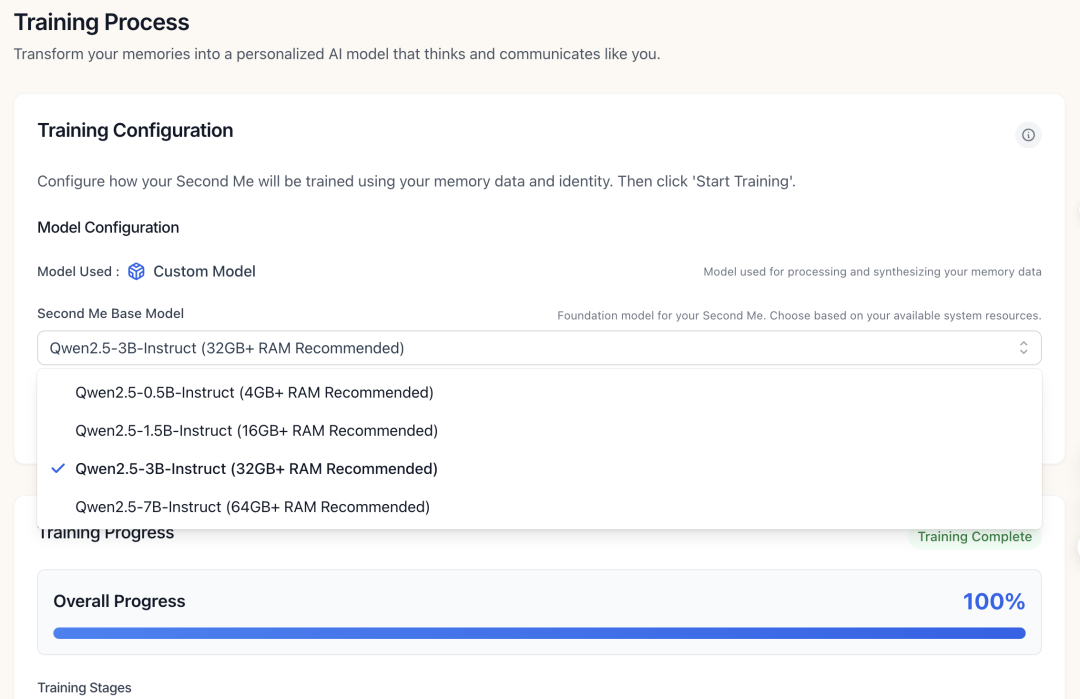The image size is (1080, 699).
Task: Click the info icon in Training Configuration
Action: 1028,135
